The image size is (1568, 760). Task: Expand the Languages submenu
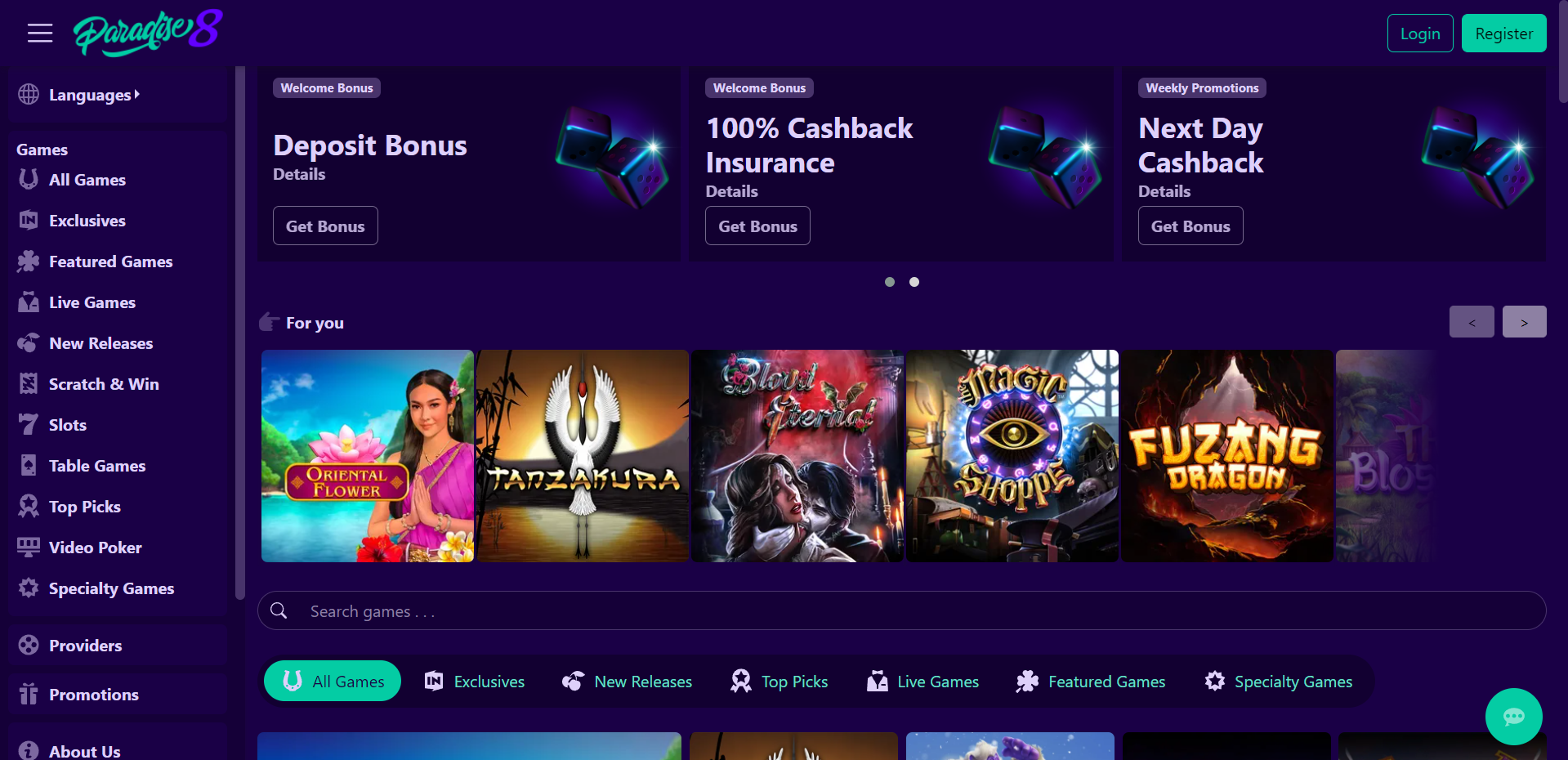tap(94, 95)
